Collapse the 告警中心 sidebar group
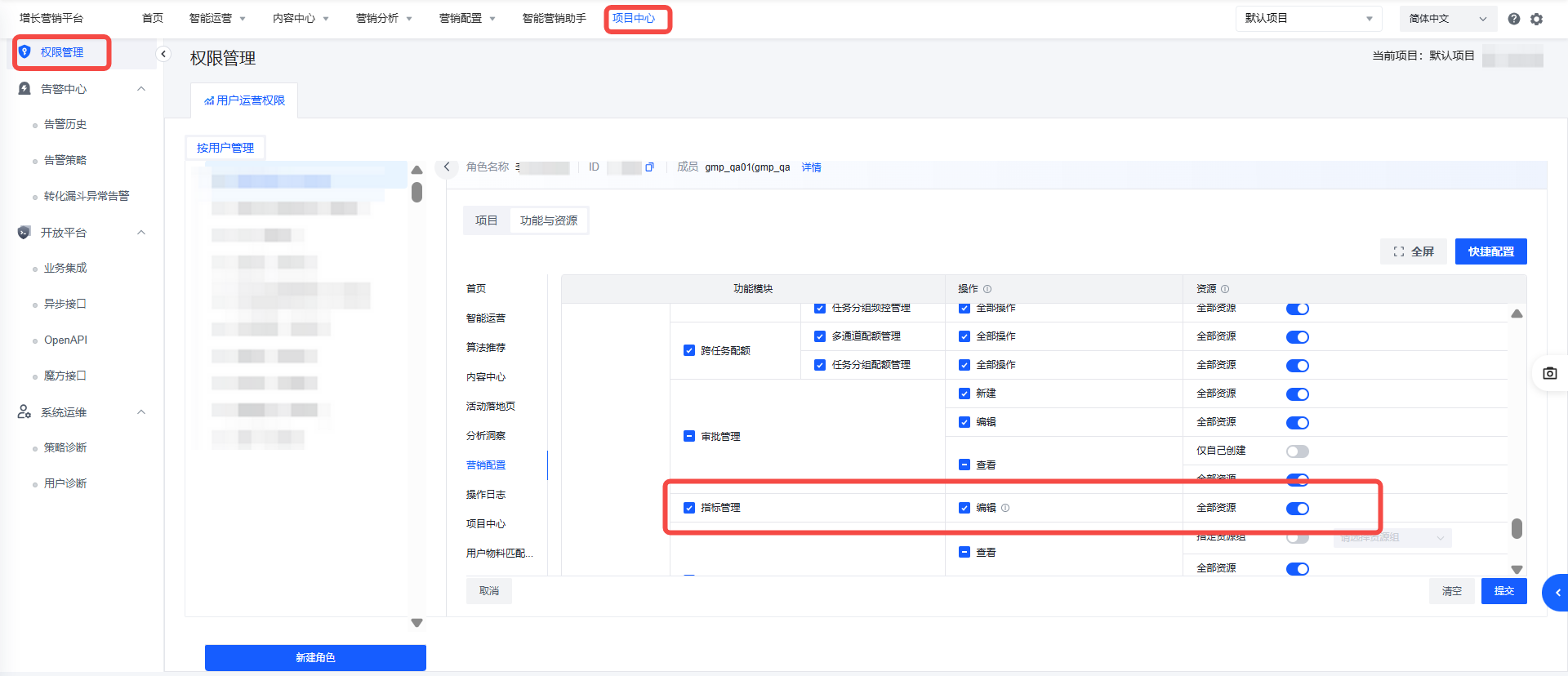1568x676 pixels. (141, 89)
